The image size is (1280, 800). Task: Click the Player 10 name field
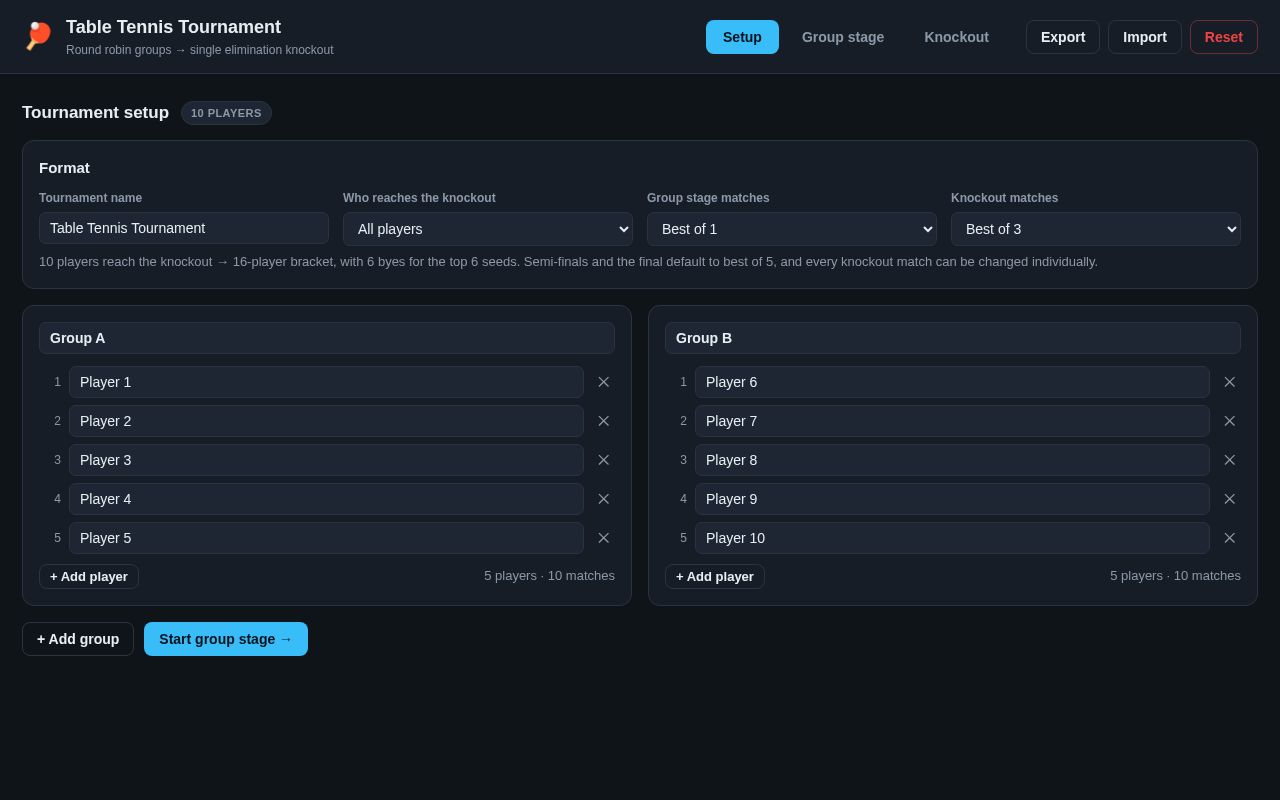point(952,538)
